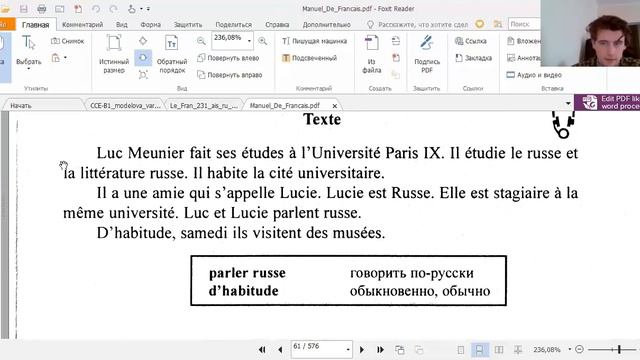Expand the arrow under Выбрать
Viewport: 640px width, 360px height.
pos(29,69)
